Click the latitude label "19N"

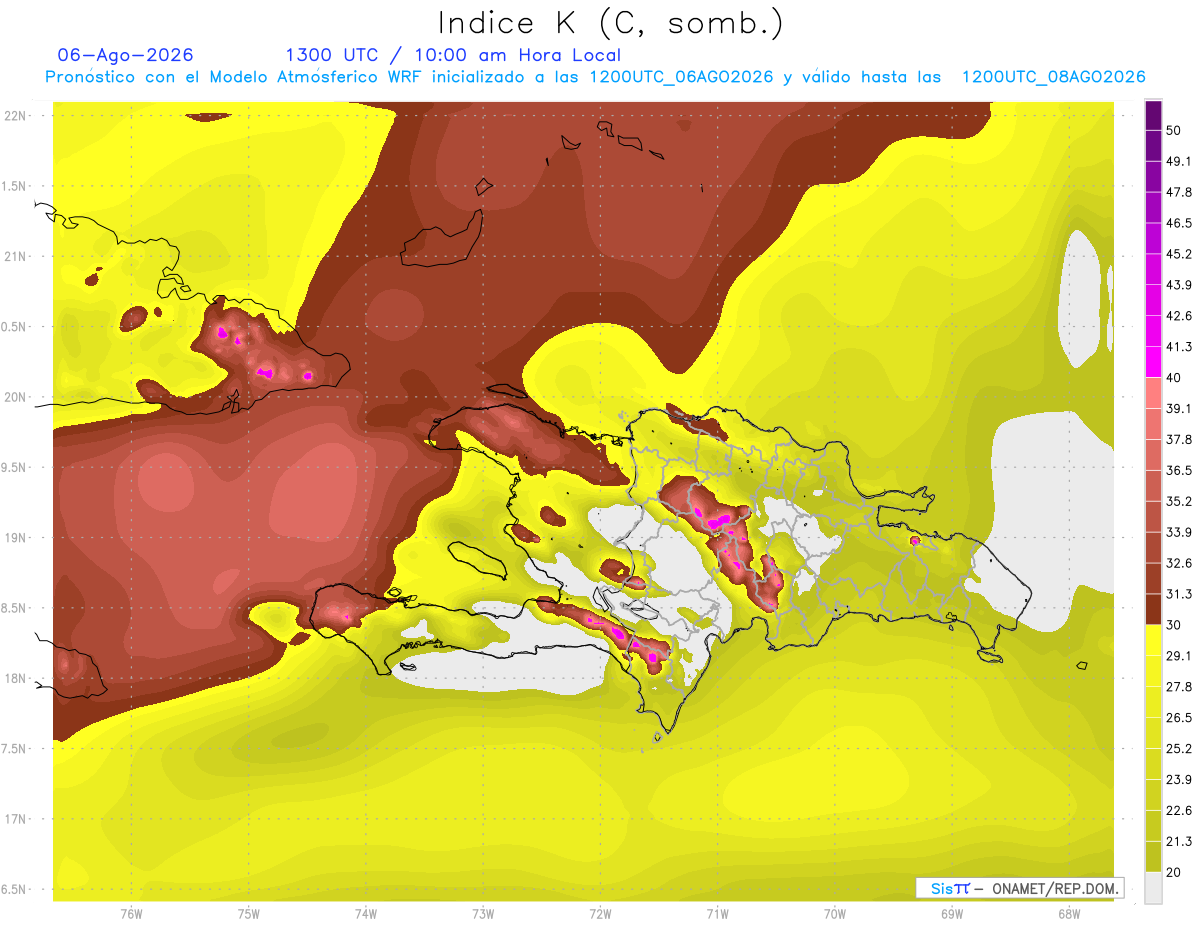click(x=16, y=538)
